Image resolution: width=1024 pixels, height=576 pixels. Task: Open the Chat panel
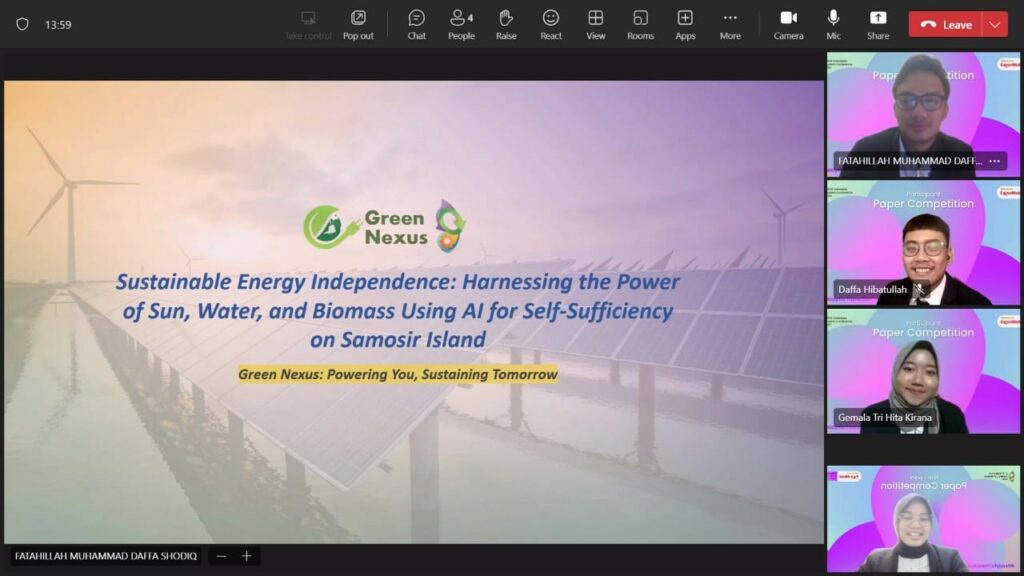click(416, 24)
